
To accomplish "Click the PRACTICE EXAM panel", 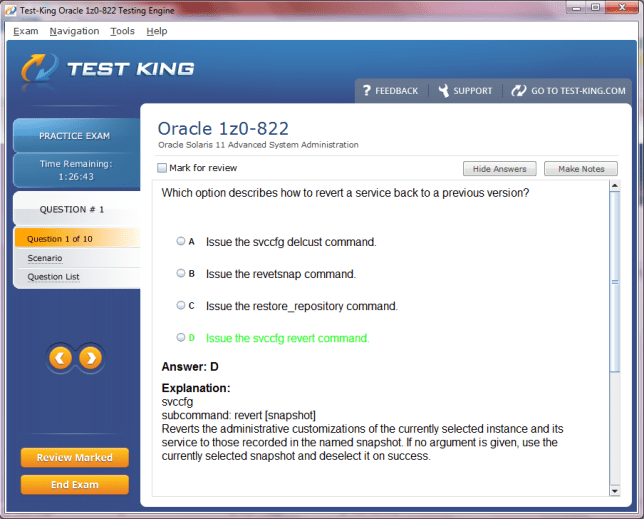I will click(x=76, y=135).
